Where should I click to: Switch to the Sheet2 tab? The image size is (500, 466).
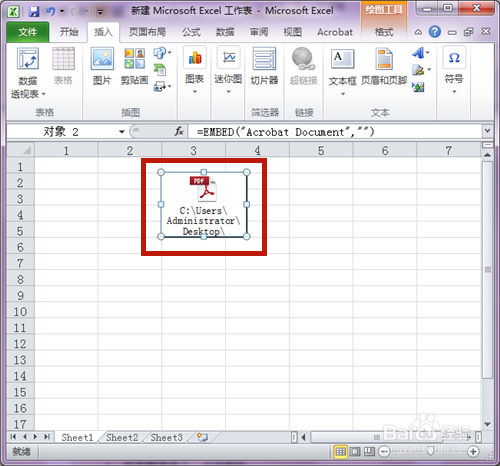(122, 437)
